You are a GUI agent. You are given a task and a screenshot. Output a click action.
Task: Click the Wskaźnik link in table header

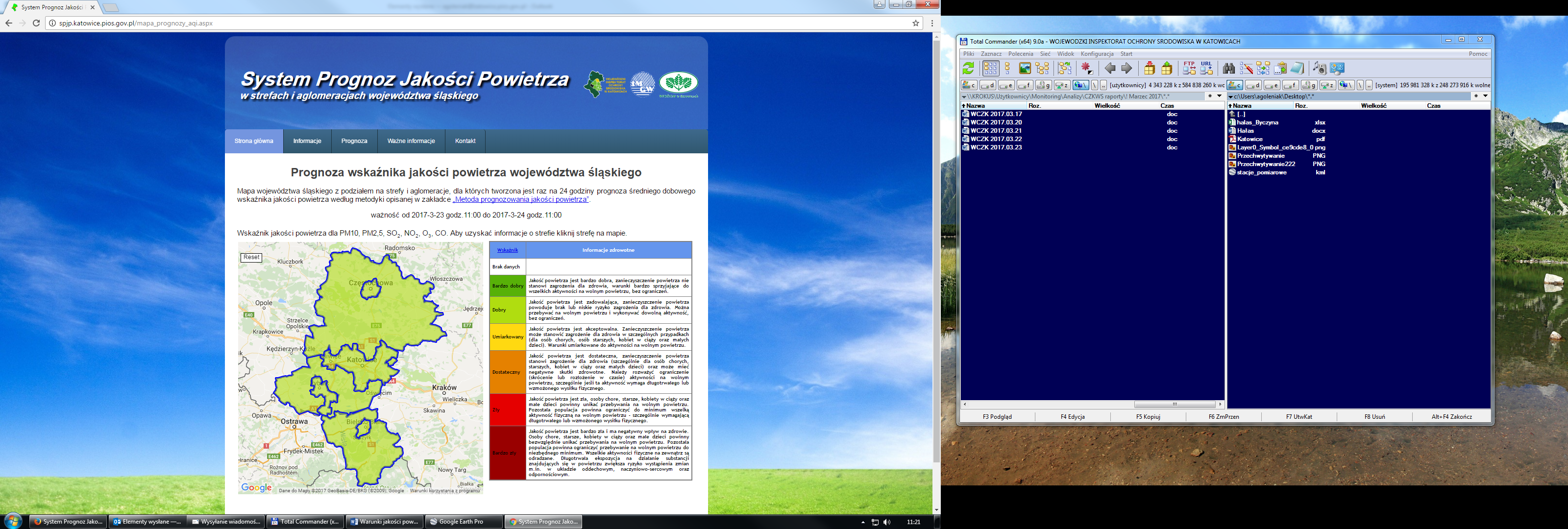[x=507, y=250]
